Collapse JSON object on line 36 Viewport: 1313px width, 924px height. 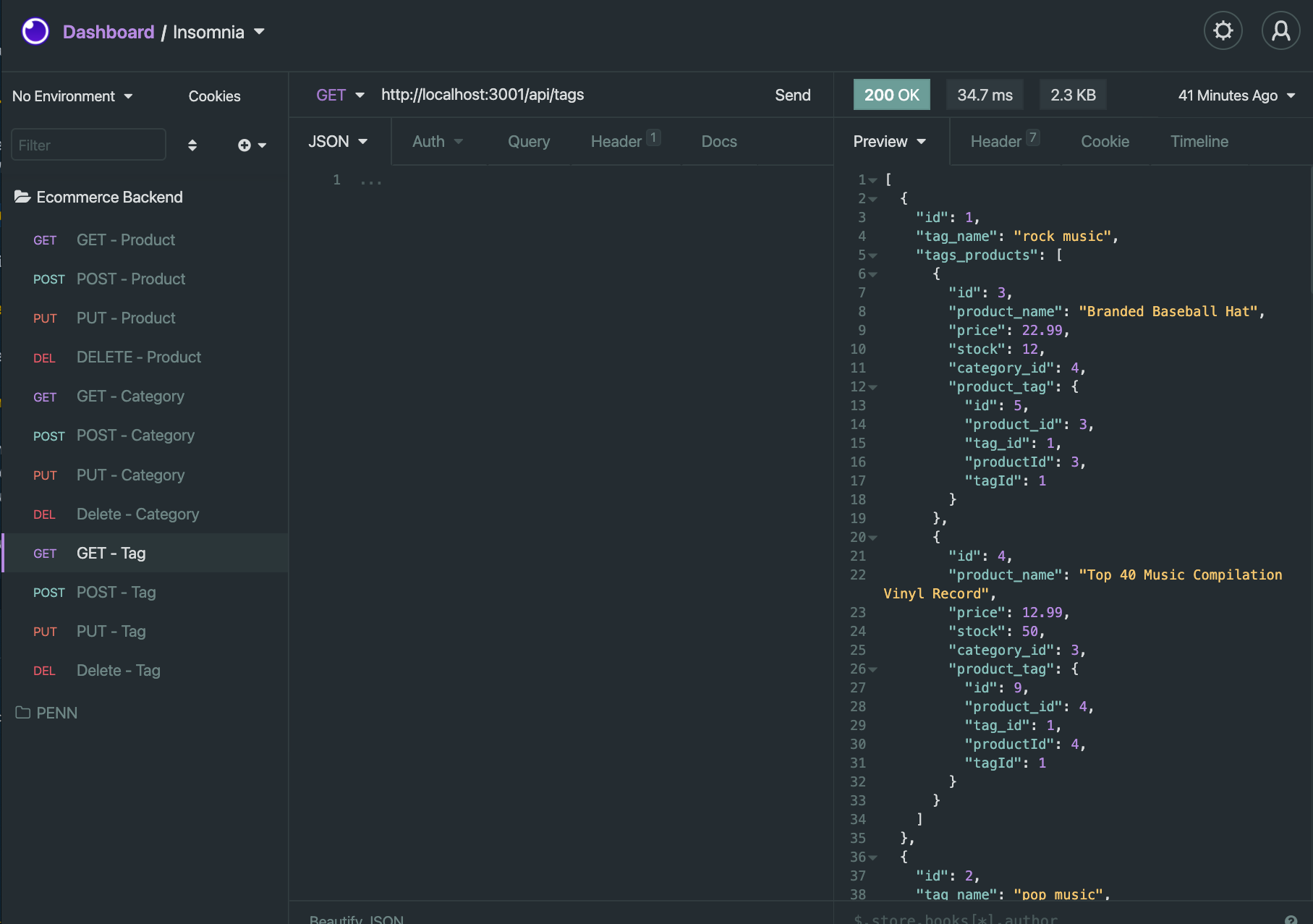point(872,857)
